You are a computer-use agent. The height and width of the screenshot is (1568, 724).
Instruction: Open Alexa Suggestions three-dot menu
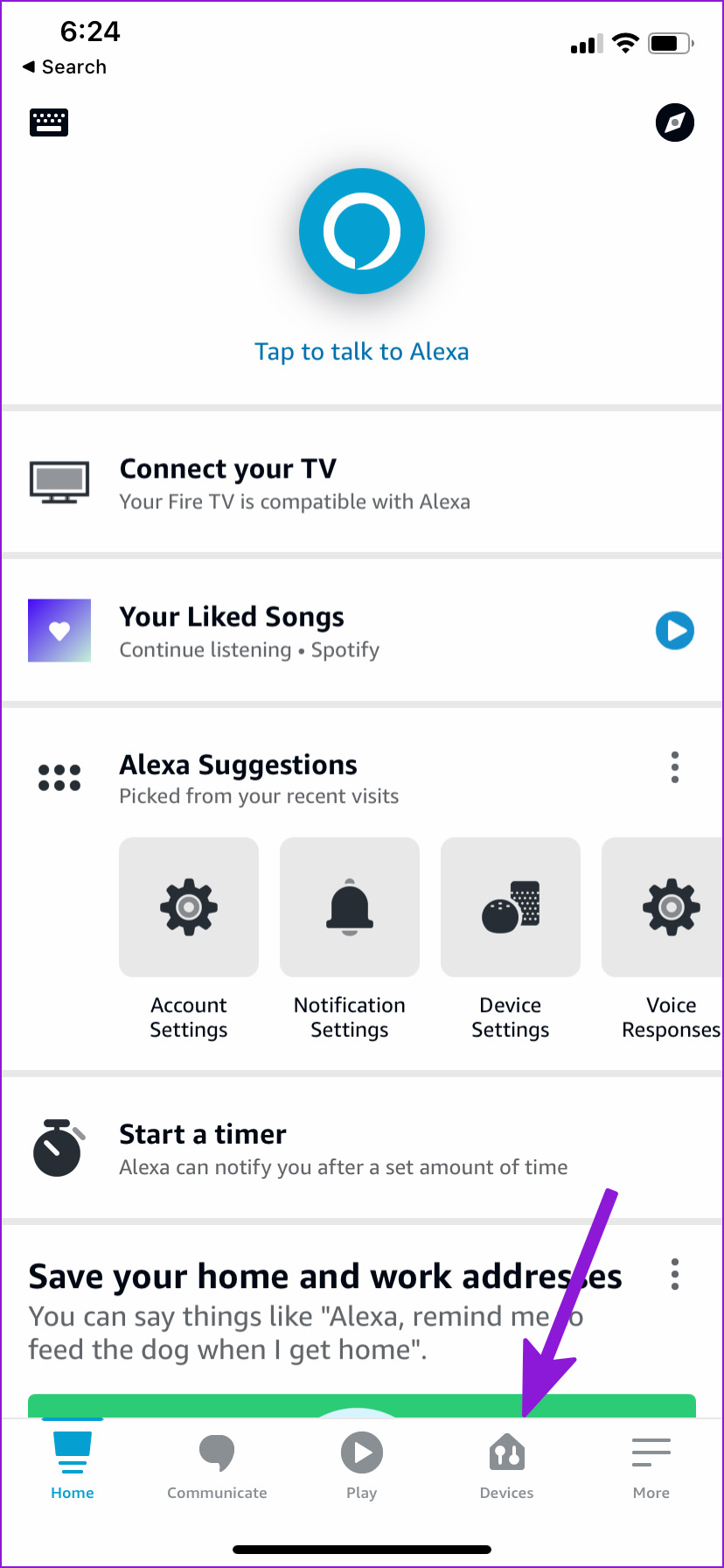pos(674,767)
